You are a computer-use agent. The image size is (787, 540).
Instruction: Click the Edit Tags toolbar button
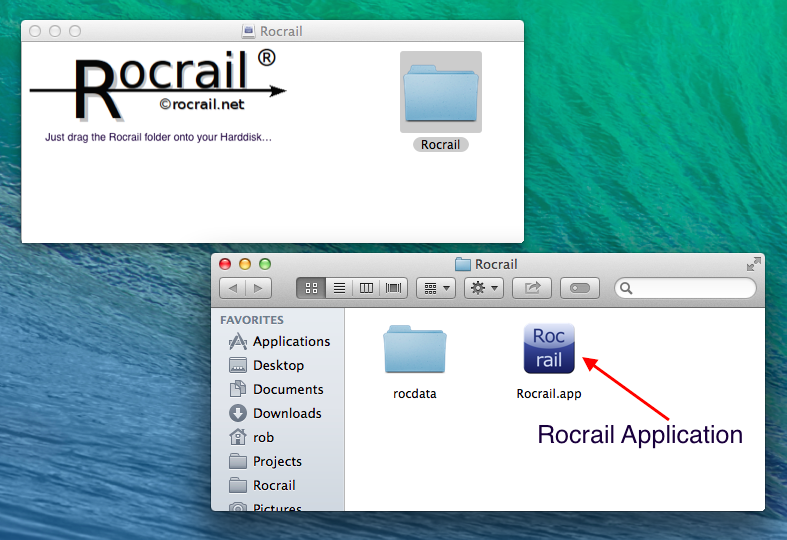(x=580, y=288)
